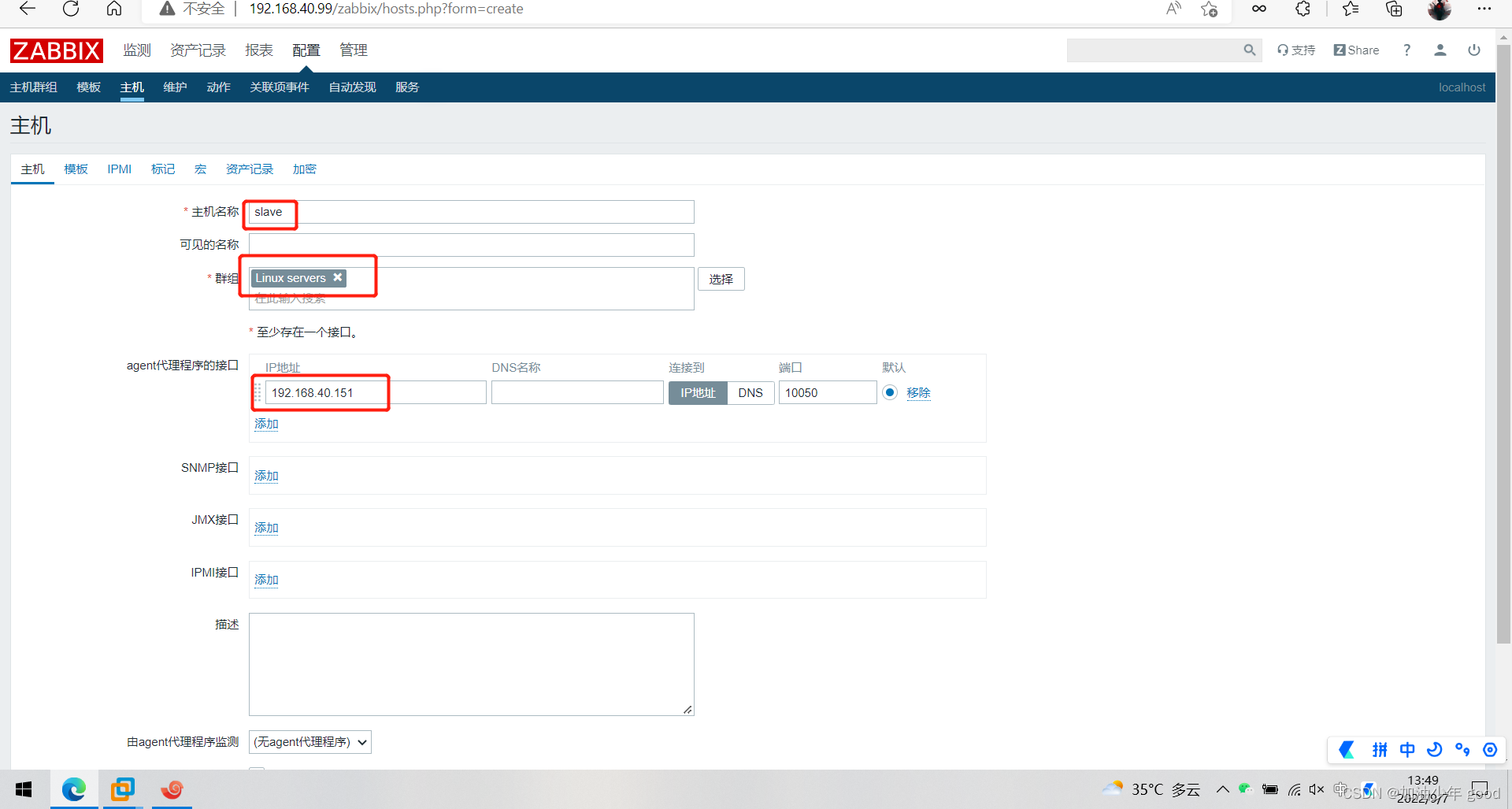This screenshot has height=809, width=1512.
Task: Add SNMP interface link
Action: click(x=266, y=476)
